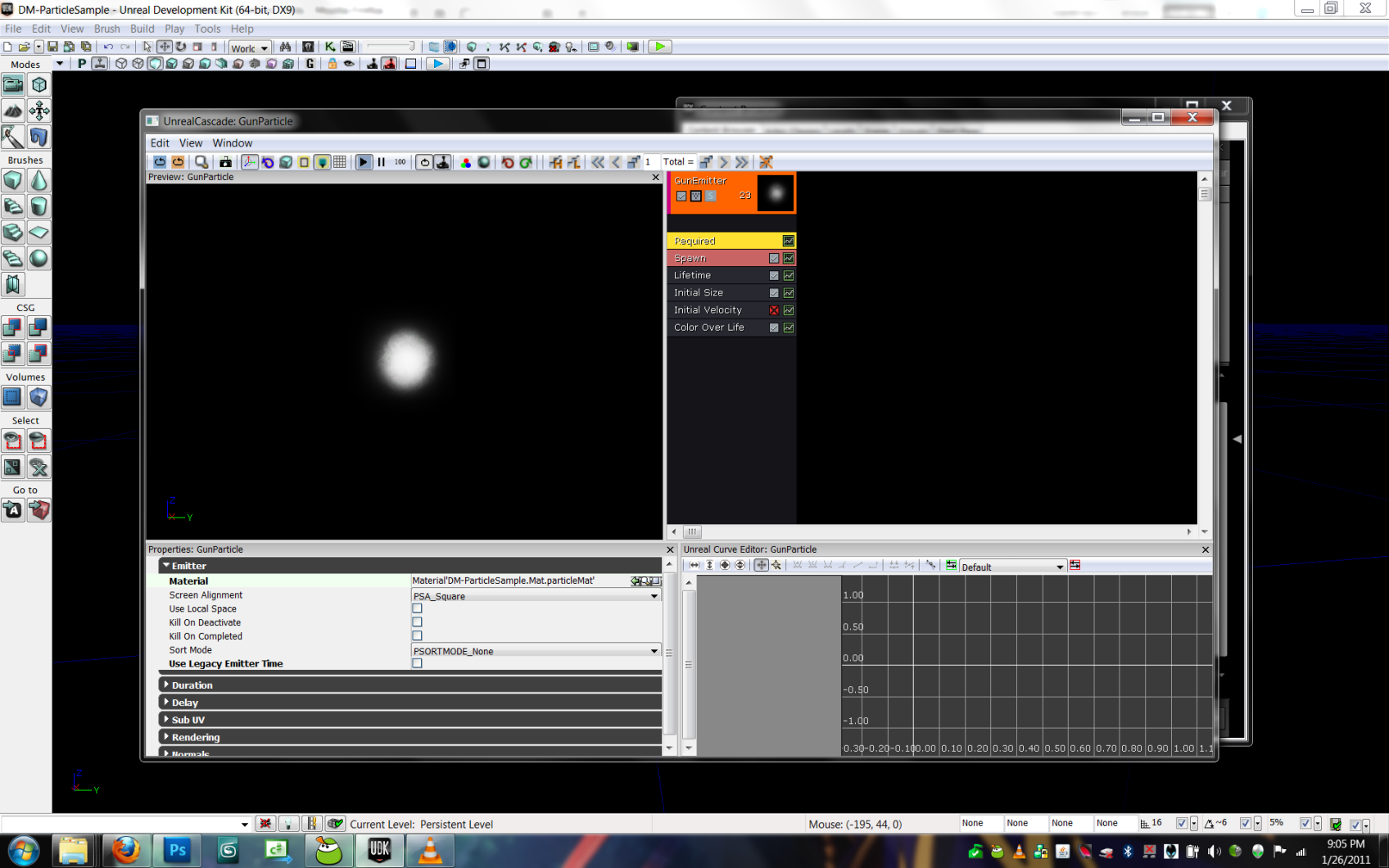The image size is (1389, 868).
Task: Disable the Initial Size module checkbox
Action: coord(774,292)
